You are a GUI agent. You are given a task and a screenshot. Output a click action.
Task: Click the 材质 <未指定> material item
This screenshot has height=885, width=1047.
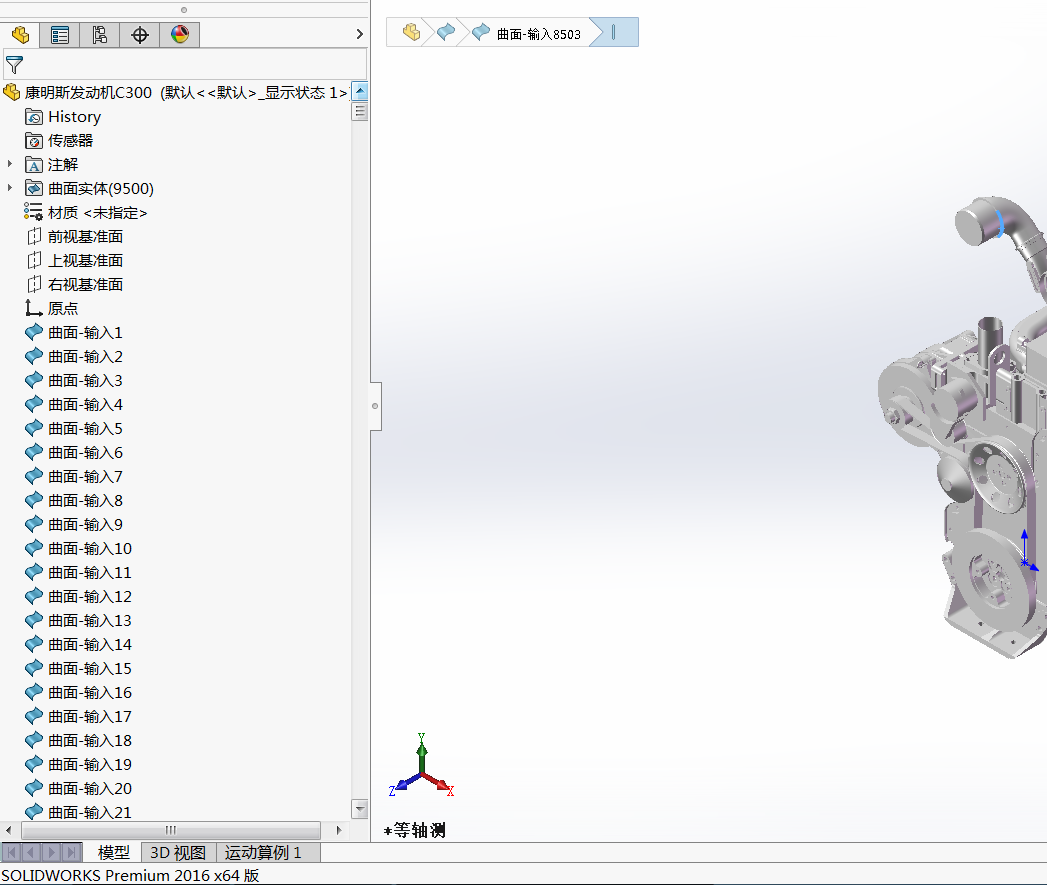85,212
